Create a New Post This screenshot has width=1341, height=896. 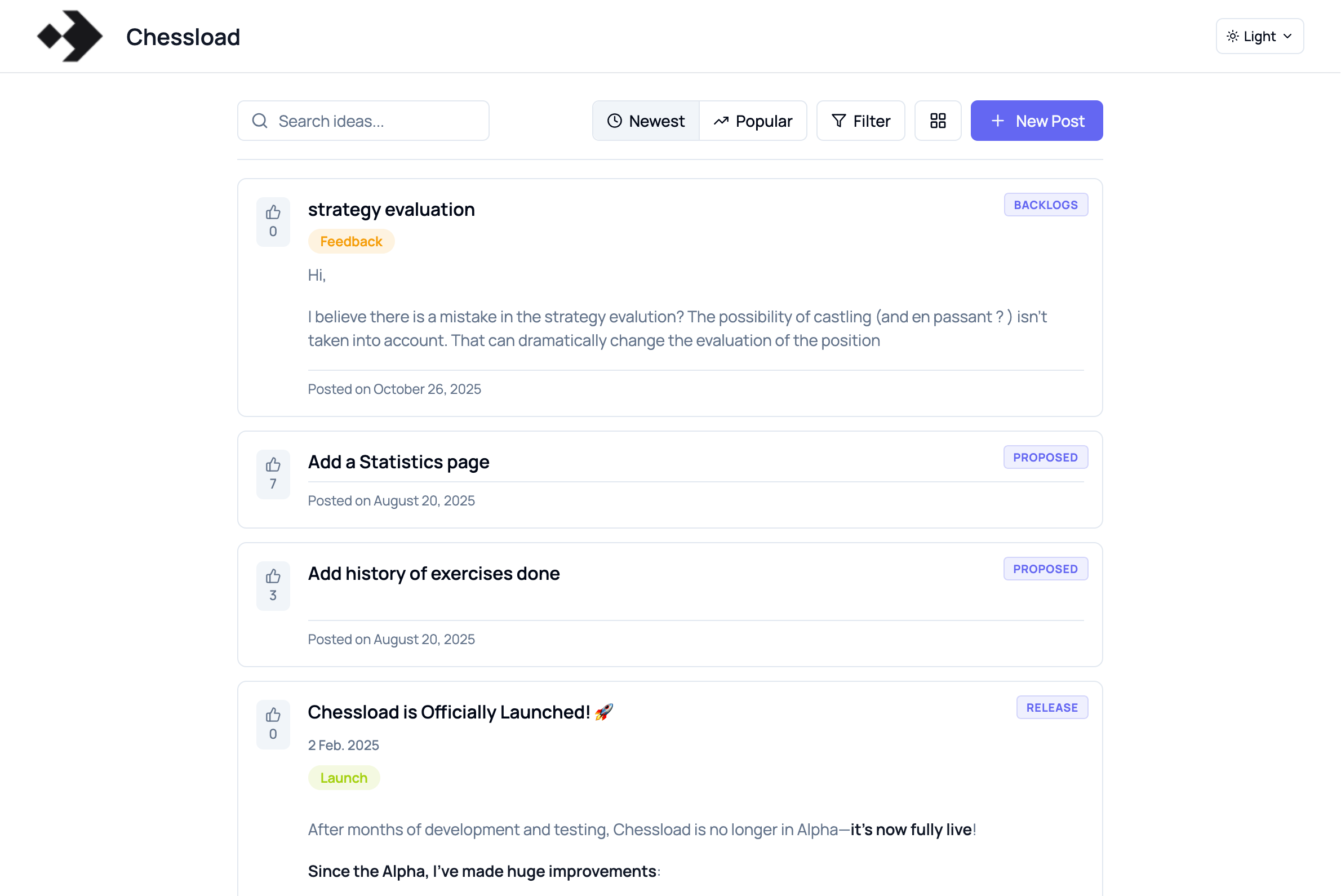pyautogui.click(x=1037, y=121)
